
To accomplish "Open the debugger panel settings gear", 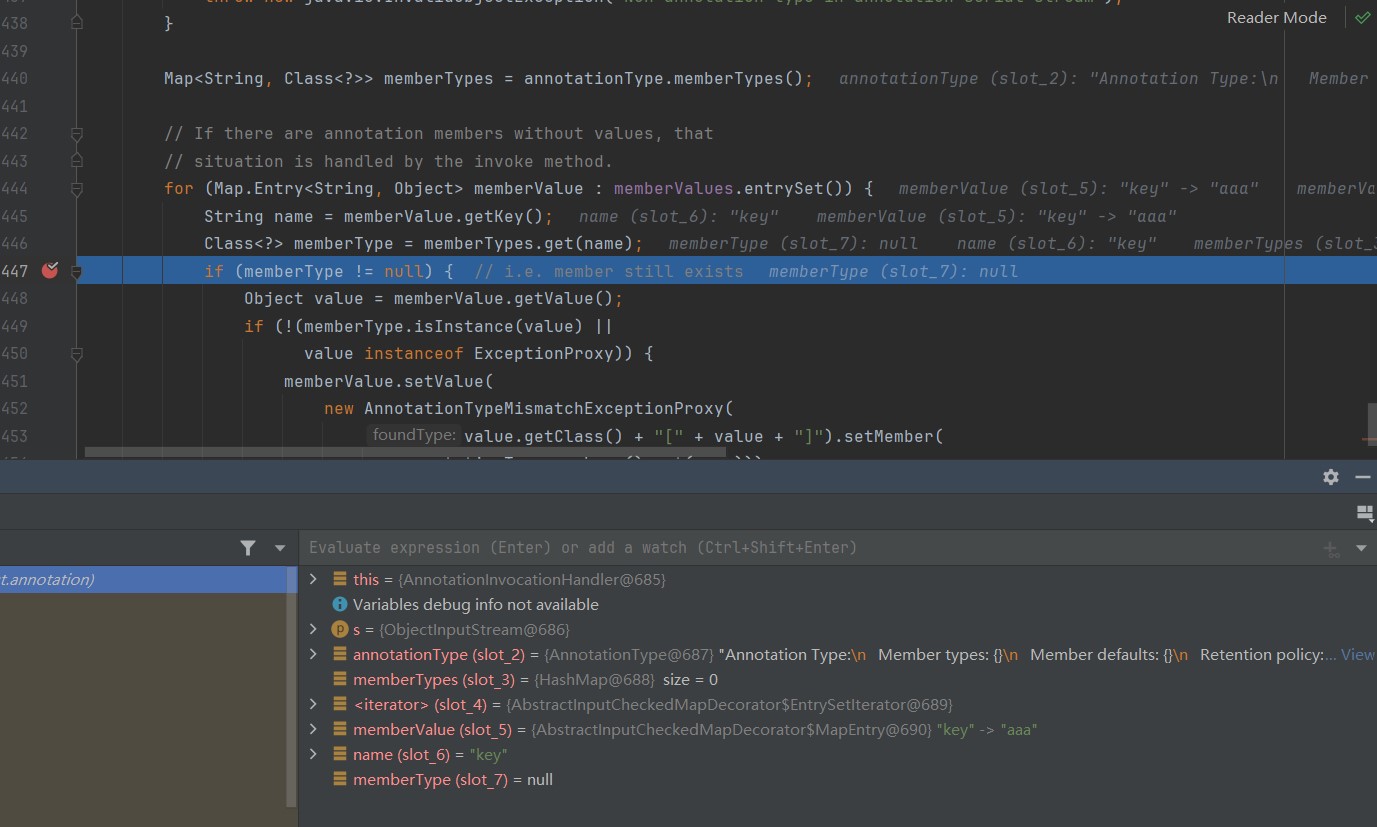I will (1331, 477).
